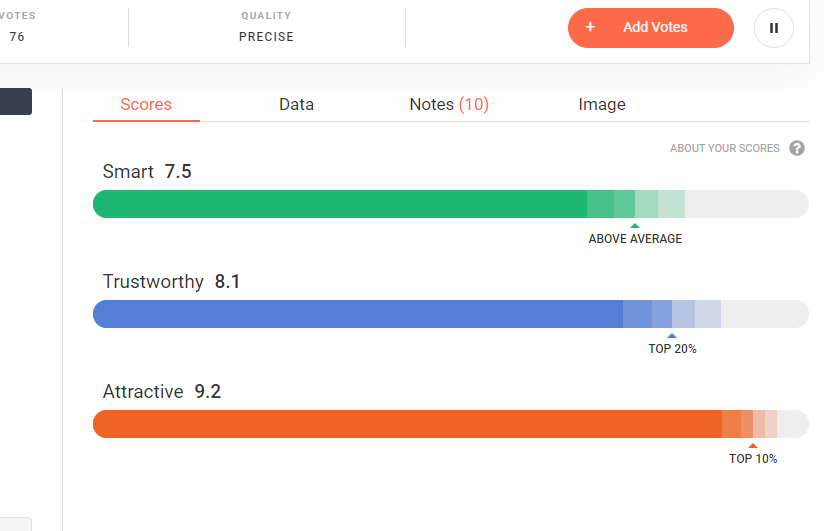Click the blue Top 20% marker triangle
Image resolution: width=824 pixels, height=531 pixels.
click(x=672, y=335)
